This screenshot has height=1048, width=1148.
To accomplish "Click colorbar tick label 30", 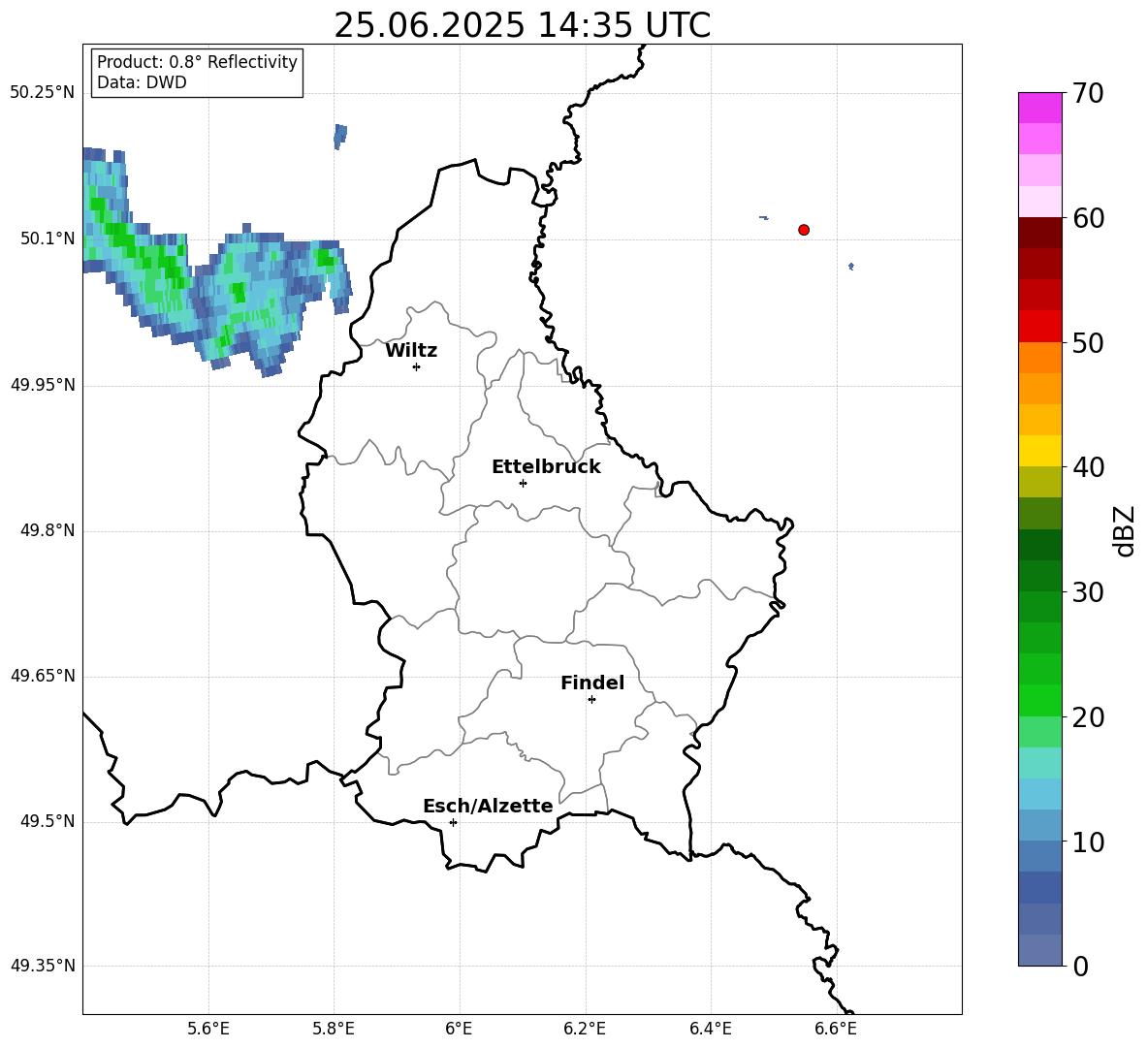I will pyautogui.click(x=1088, y=592).
